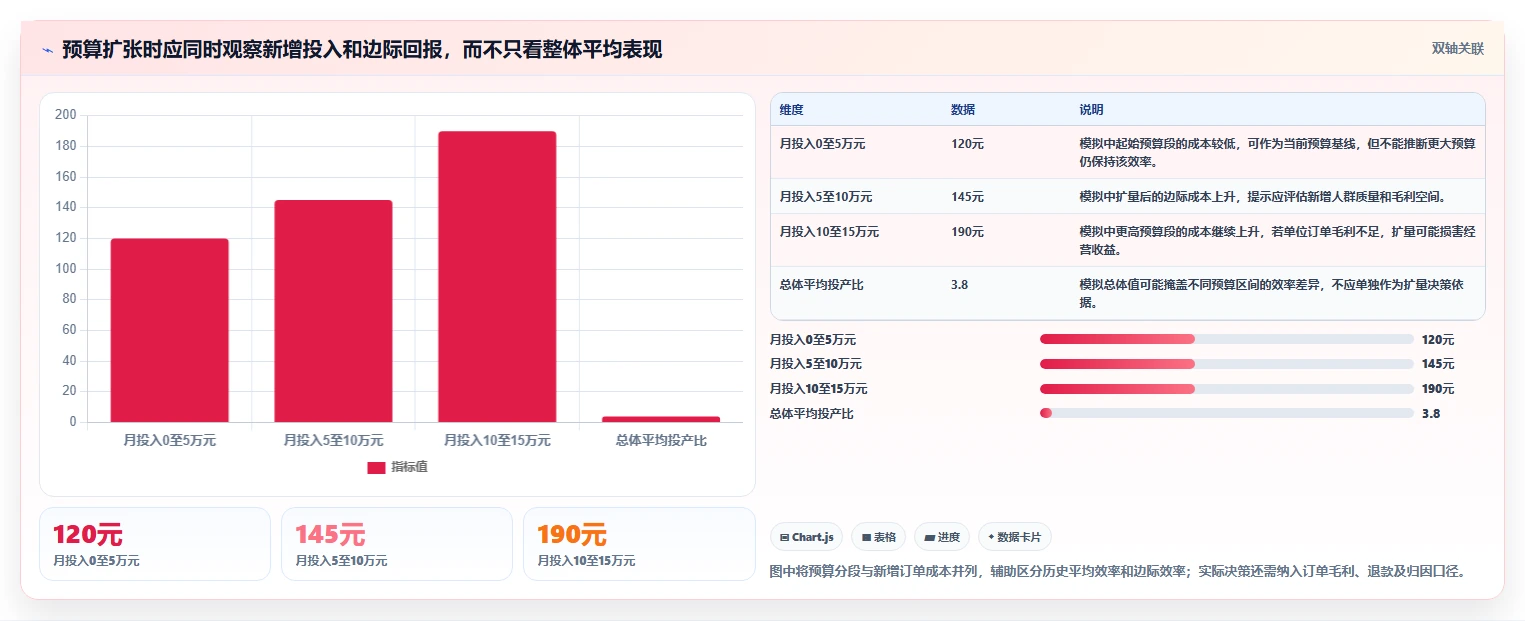This screenshot has height=621, width=1525.
Task: Click the Chart.js chip
Action: pyautogui.click(x=807, y=537)
